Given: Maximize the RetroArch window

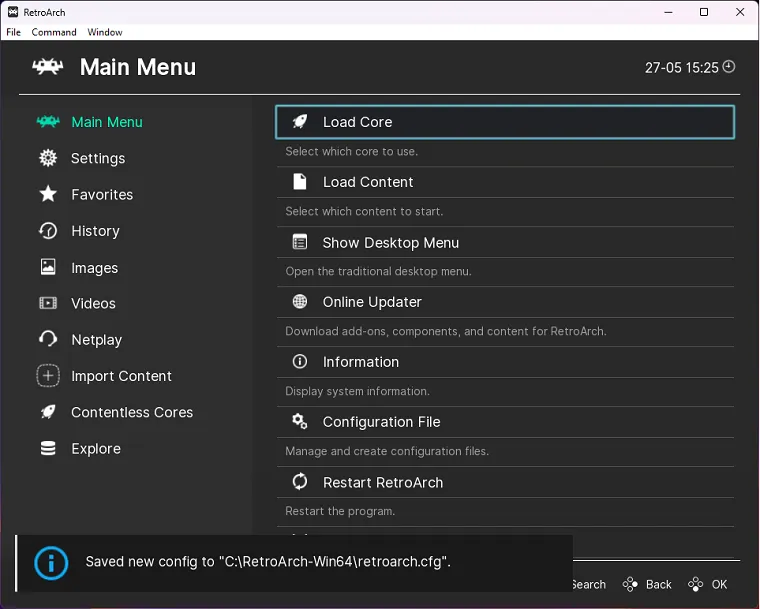Looking at the screenshot, I should [704, 12].
